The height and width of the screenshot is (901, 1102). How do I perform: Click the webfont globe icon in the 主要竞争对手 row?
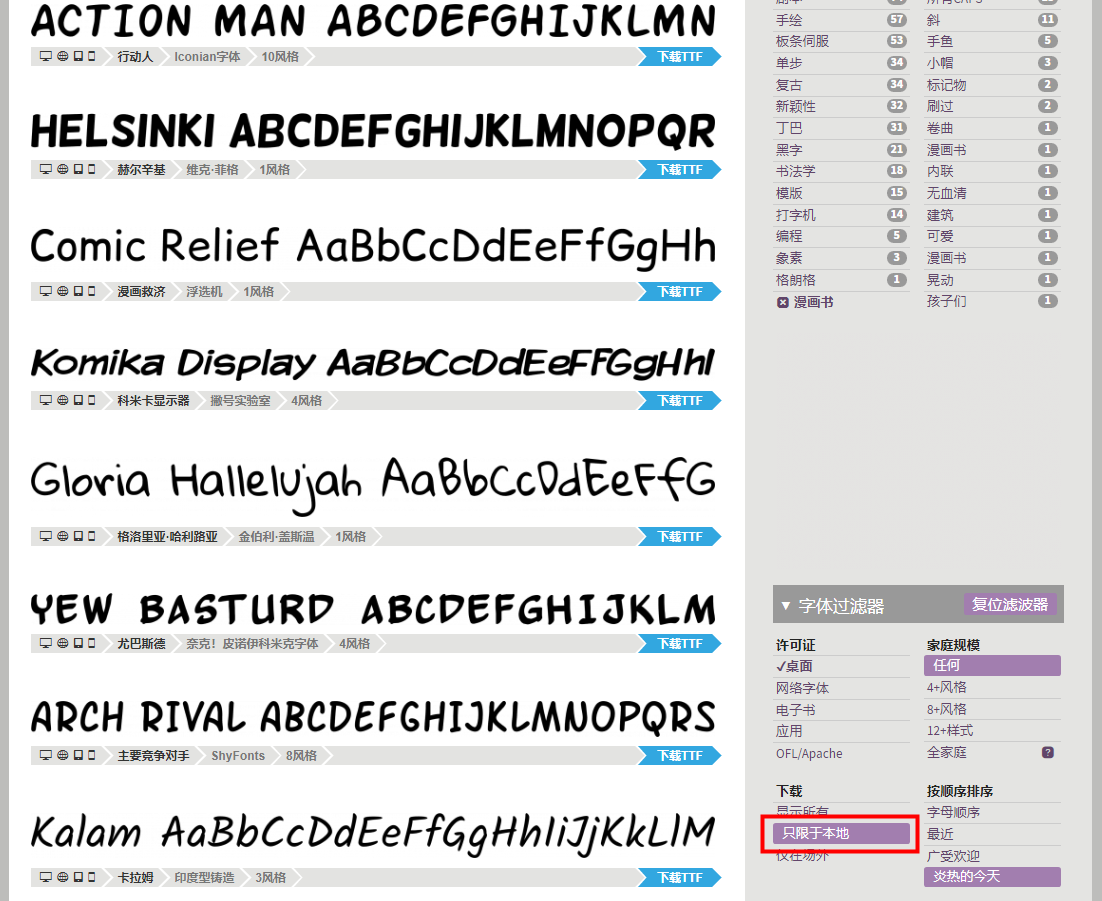[x=63, y=755]
